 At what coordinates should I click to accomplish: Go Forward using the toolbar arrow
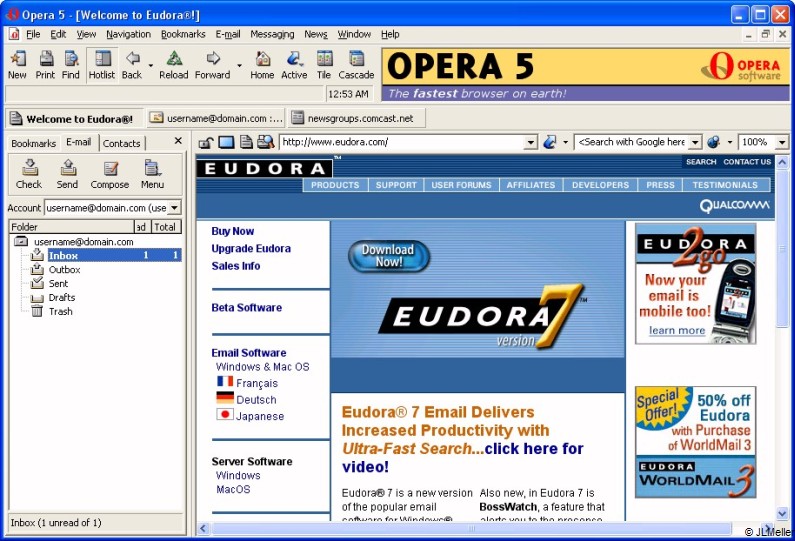(x=212, y=65)
